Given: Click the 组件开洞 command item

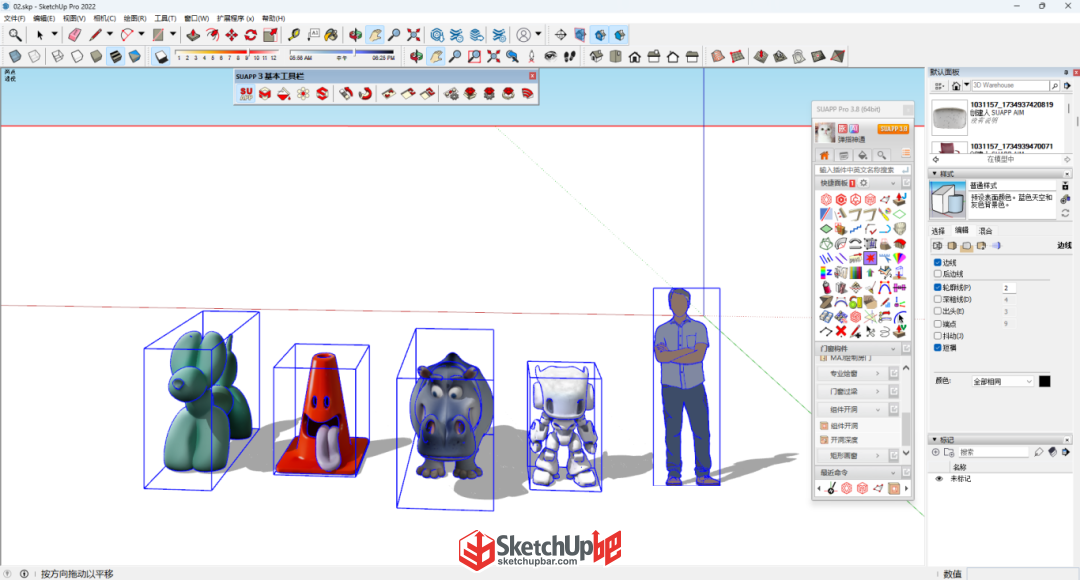Looking at the screenshot, I should tap(844, 426).
